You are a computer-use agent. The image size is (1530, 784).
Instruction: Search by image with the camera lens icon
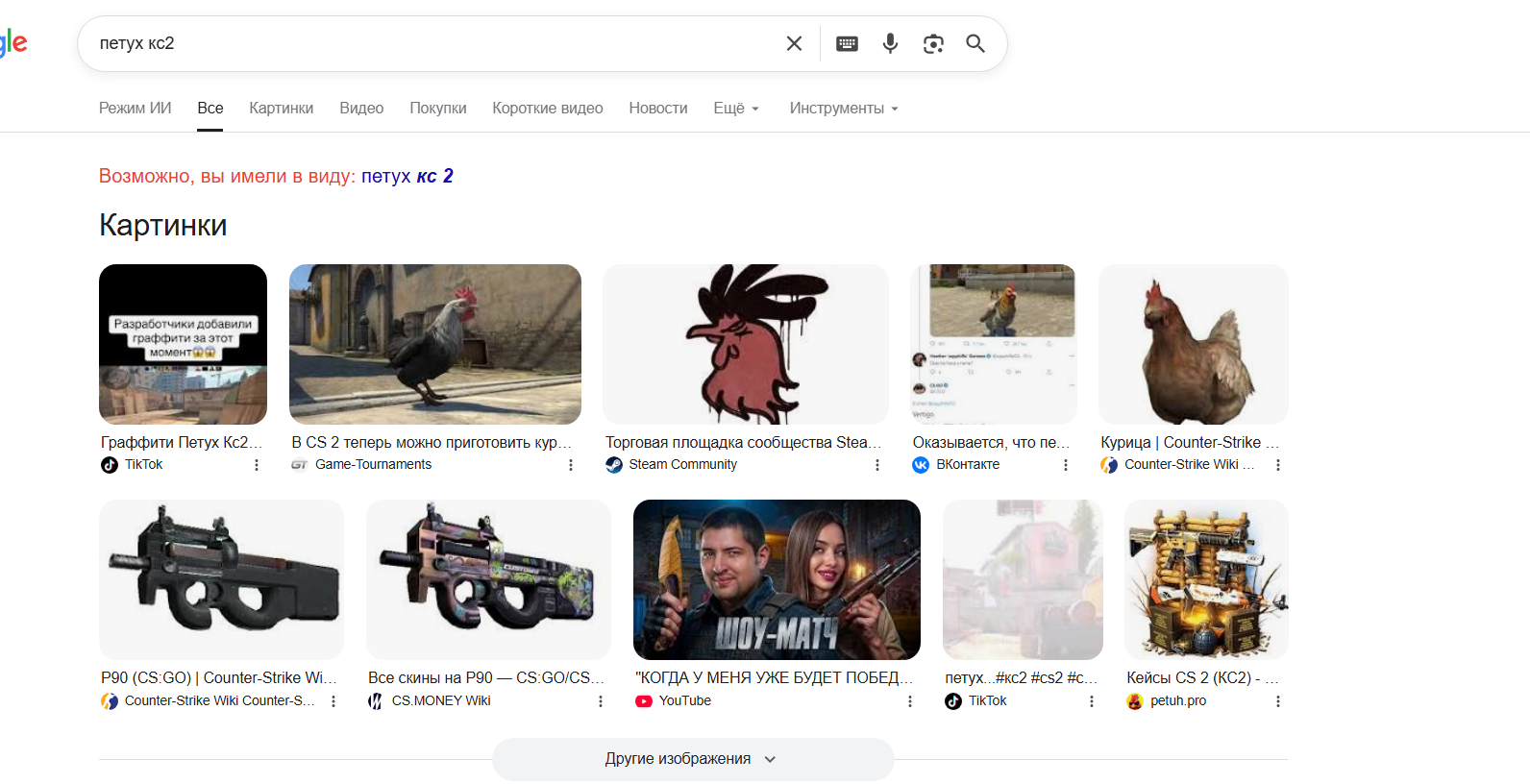point(933,43)
